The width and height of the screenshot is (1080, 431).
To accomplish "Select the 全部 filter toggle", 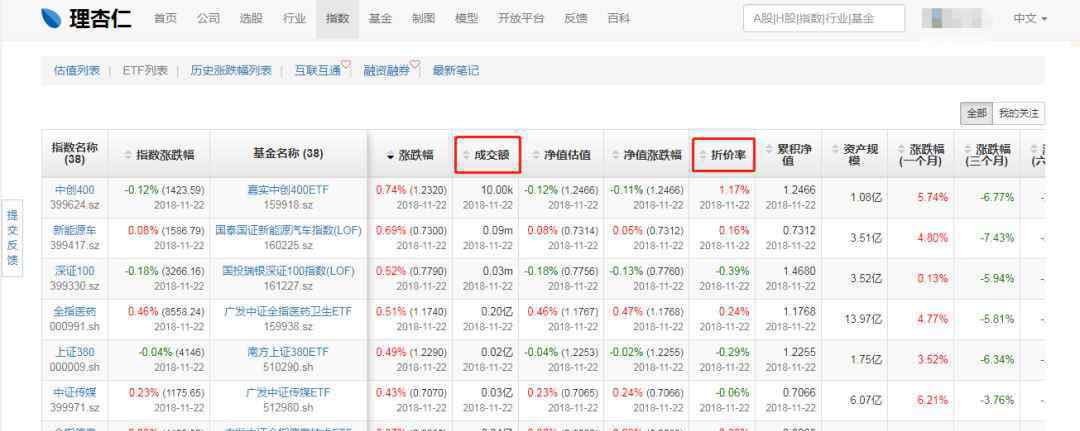I will tap(976, 113).
